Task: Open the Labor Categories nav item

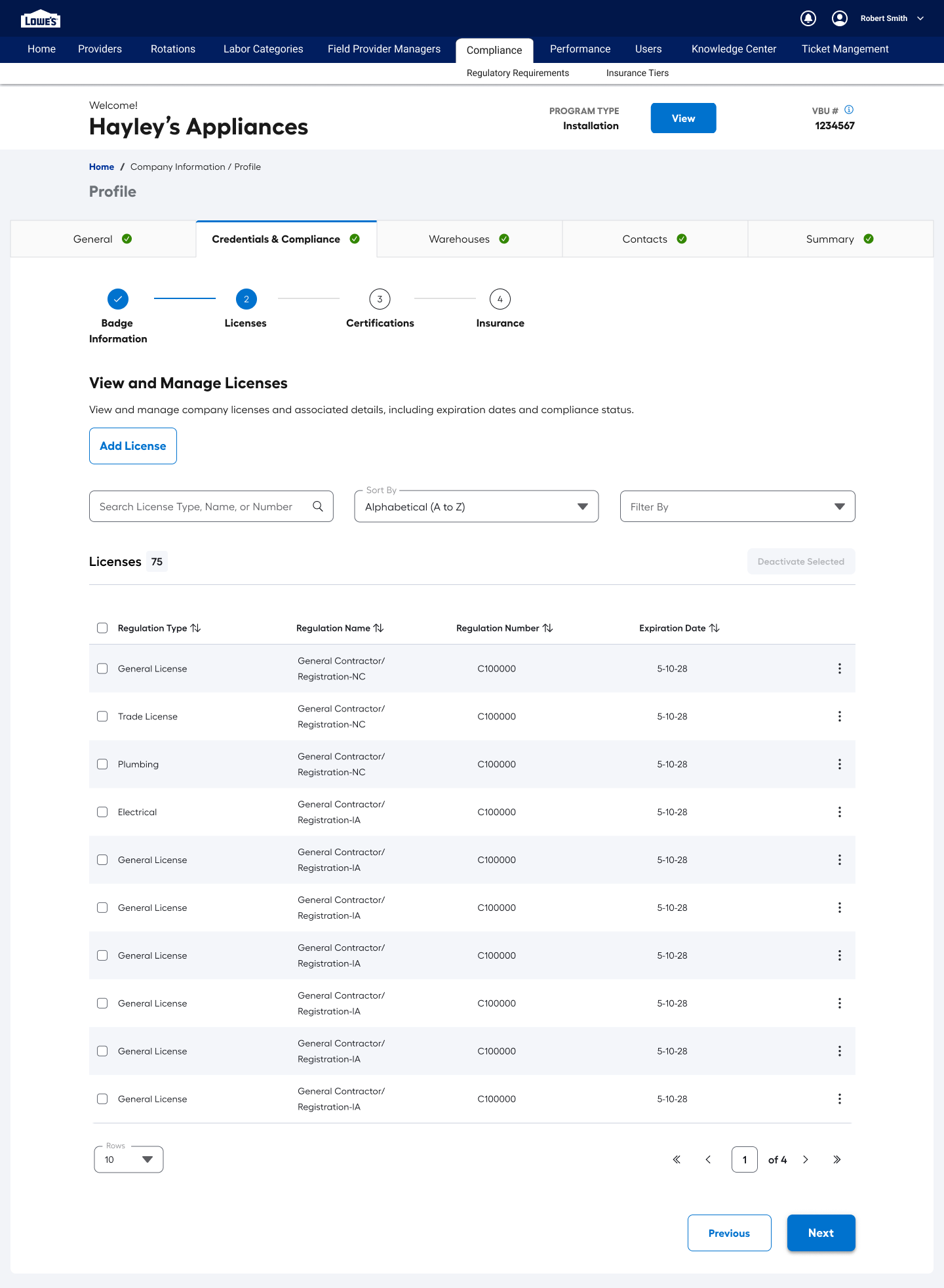Action: tap(264, 49)
